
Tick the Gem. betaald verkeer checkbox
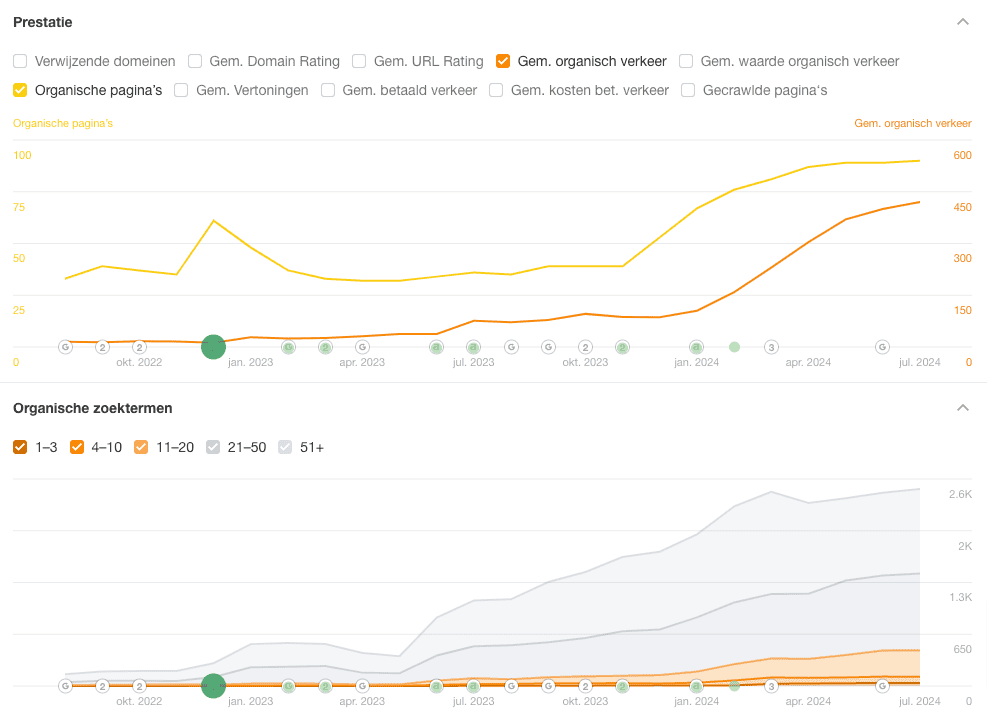point(328,90)
